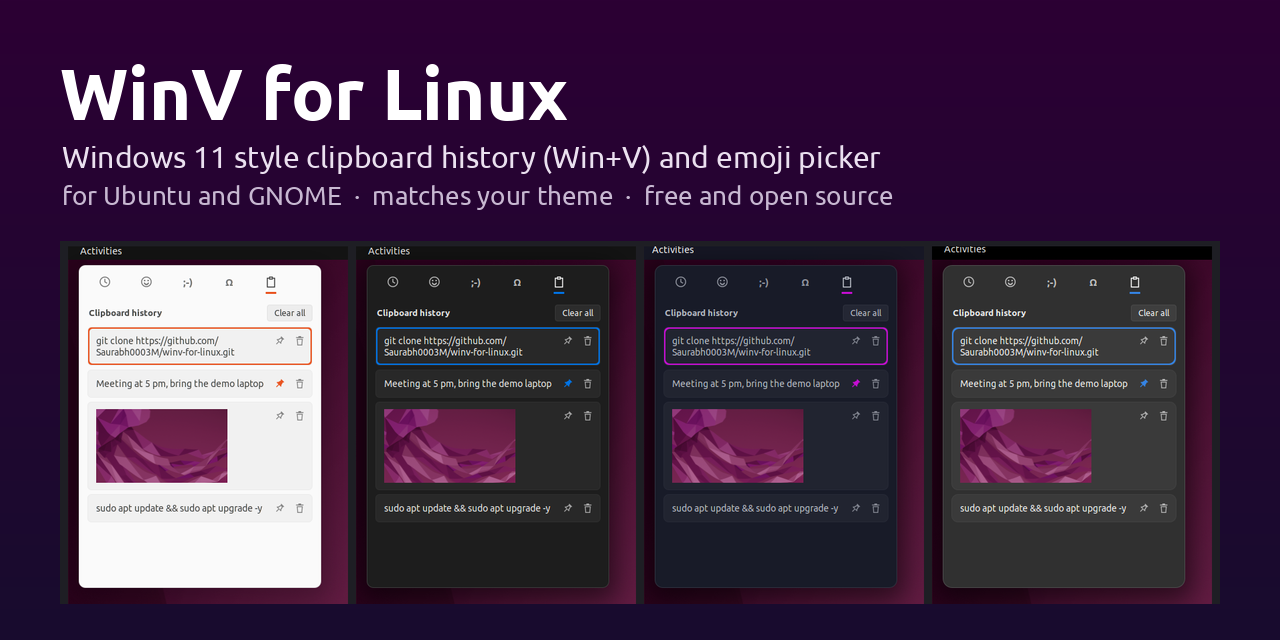This screenshot has height=640, width=1280.
Task: Pin the image entry in the light panel
Action: pyautogui.click(x=280, y=416)
